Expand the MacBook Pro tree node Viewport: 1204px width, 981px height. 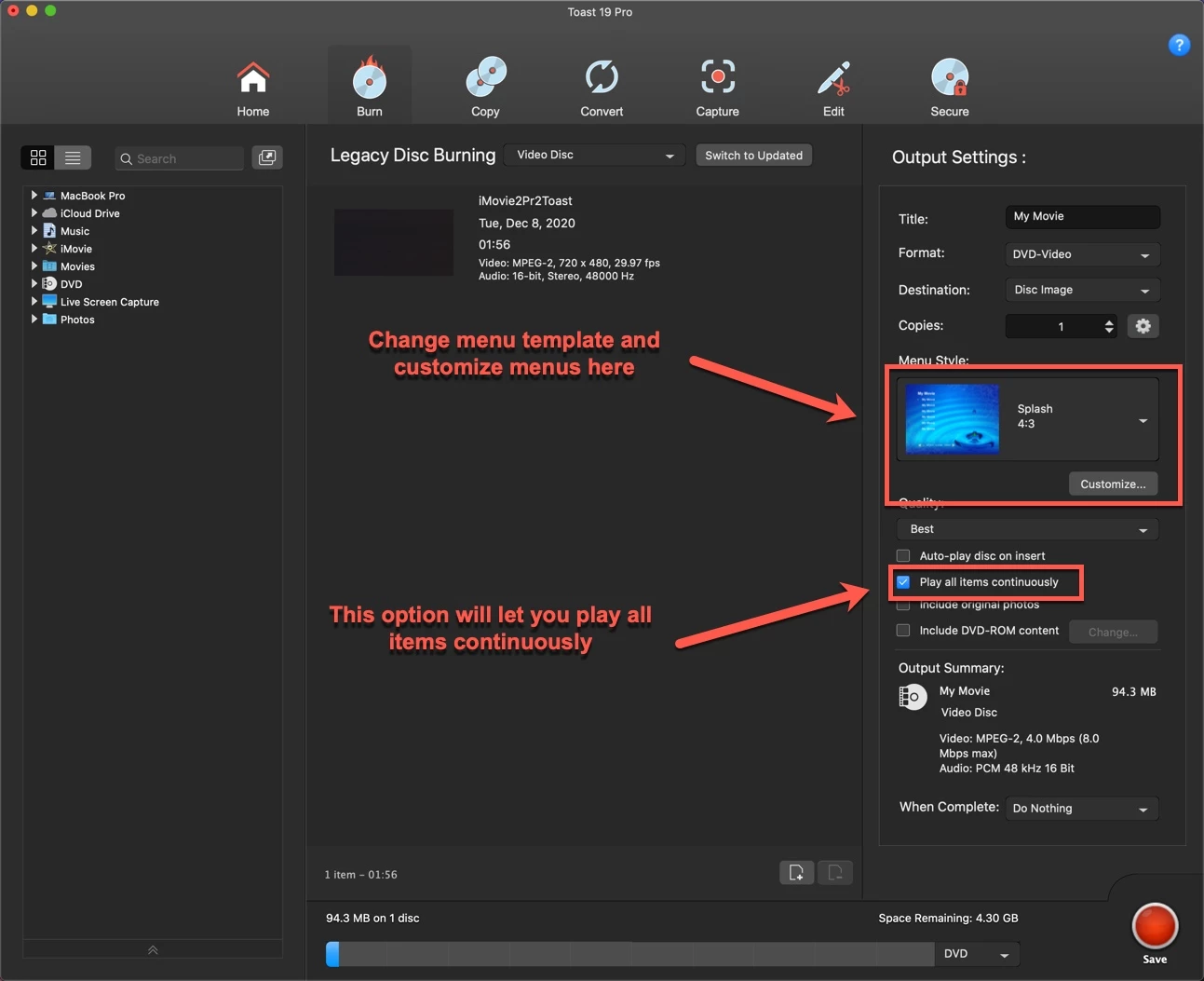point(34,196)
